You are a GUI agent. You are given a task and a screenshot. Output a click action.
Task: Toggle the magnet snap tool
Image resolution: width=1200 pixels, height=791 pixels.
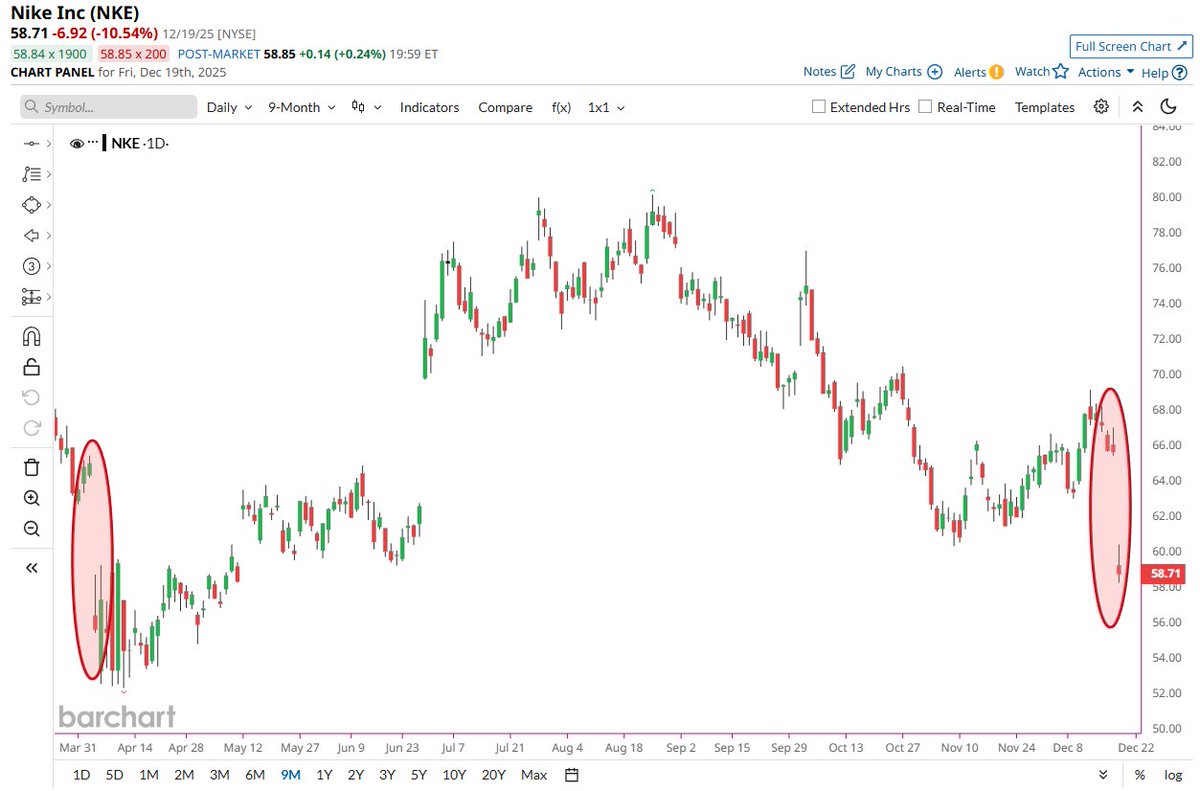tap(31, 336)
